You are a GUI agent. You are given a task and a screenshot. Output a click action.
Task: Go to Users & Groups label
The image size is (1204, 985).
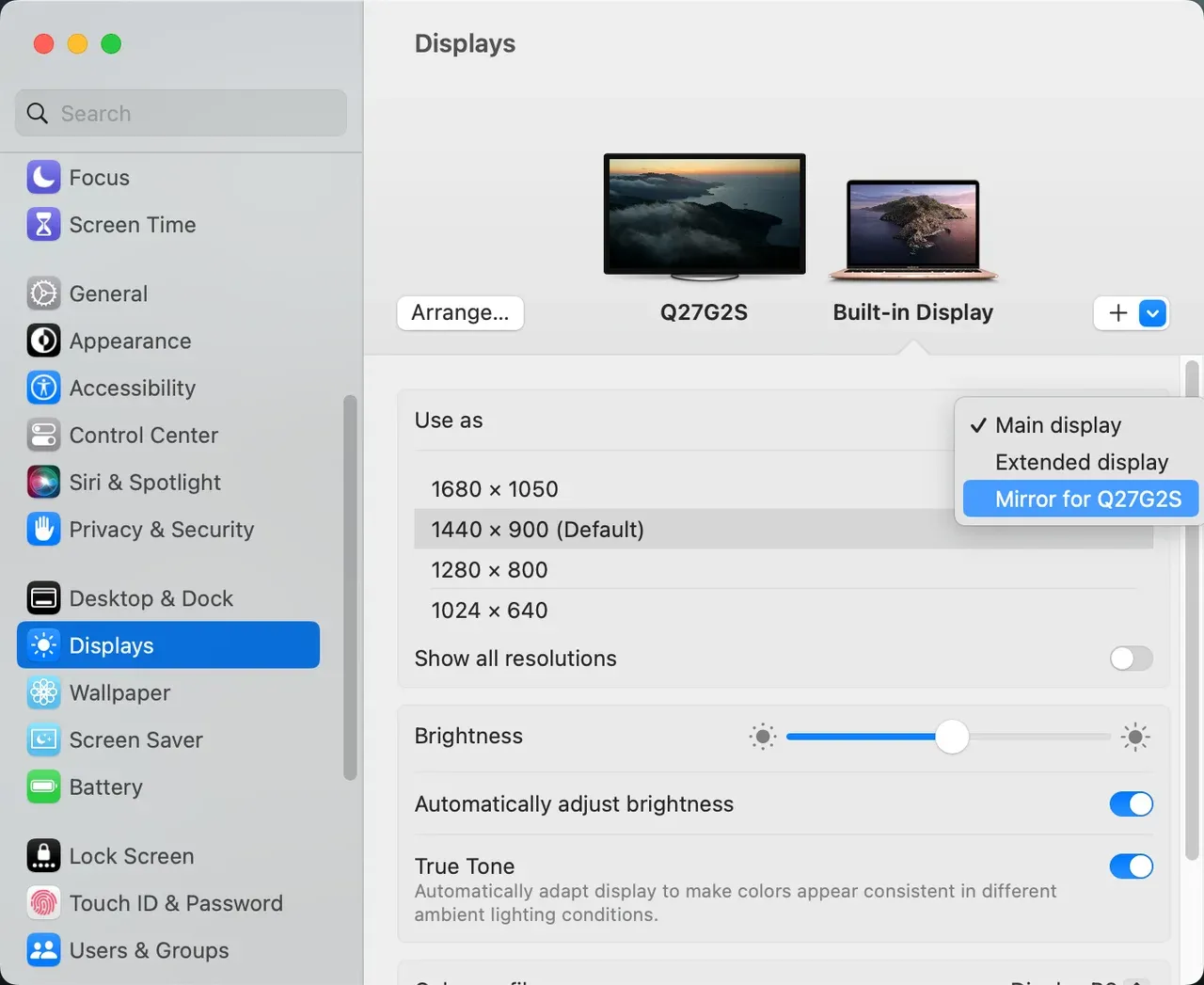click(x=150, y=951)
